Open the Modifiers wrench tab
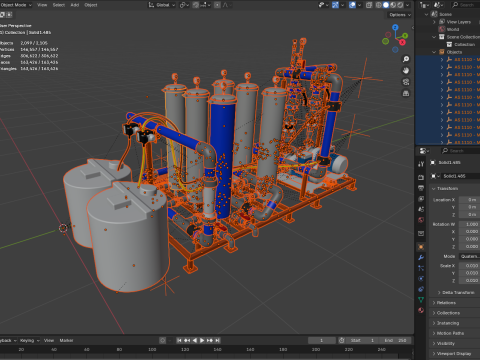The width and height of the screenshot is (480, 360). click(x=421, y=257)
